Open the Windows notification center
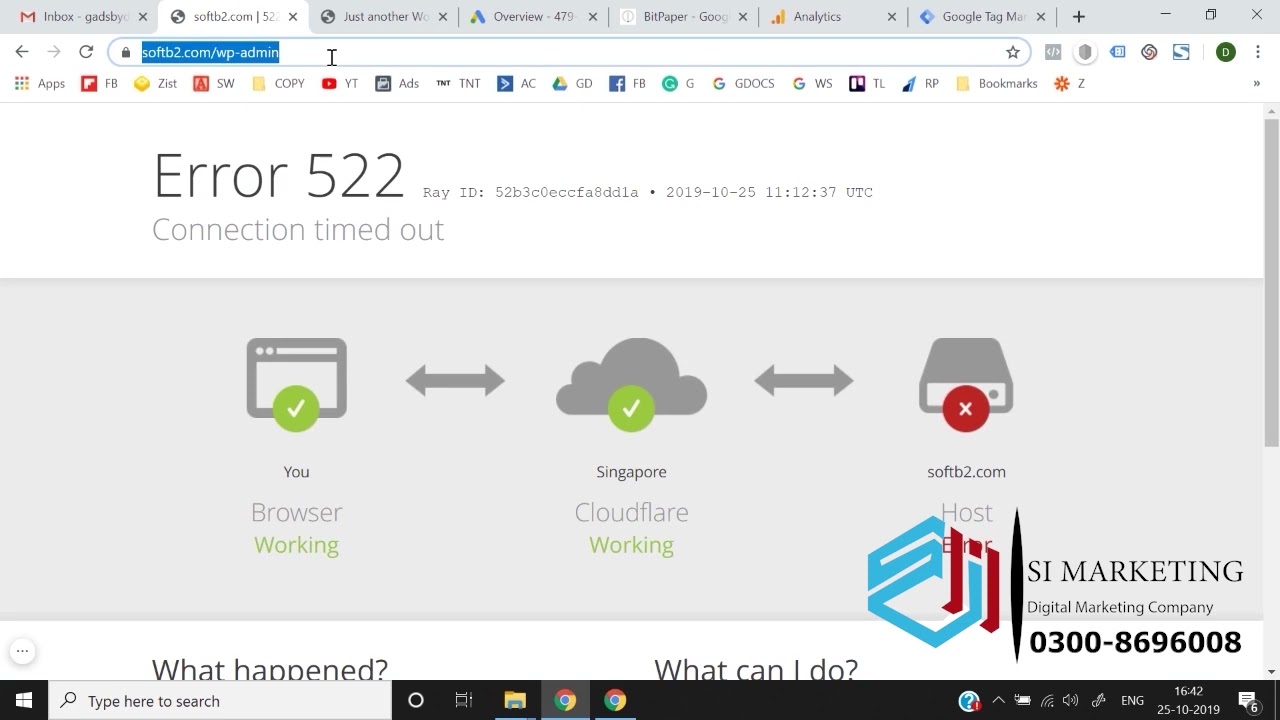Screen dimensions: 1280x720 pos(1248,701)
